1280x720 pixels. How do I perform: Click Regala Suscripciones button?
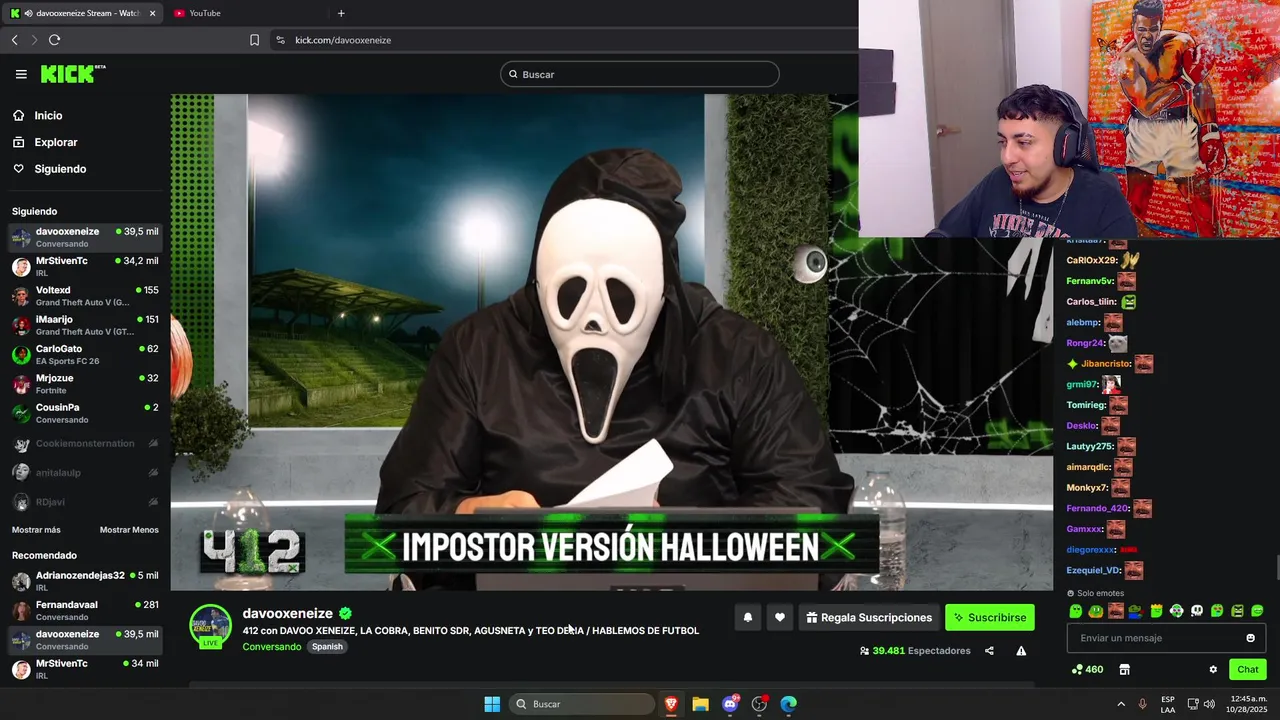pos(868,618)
